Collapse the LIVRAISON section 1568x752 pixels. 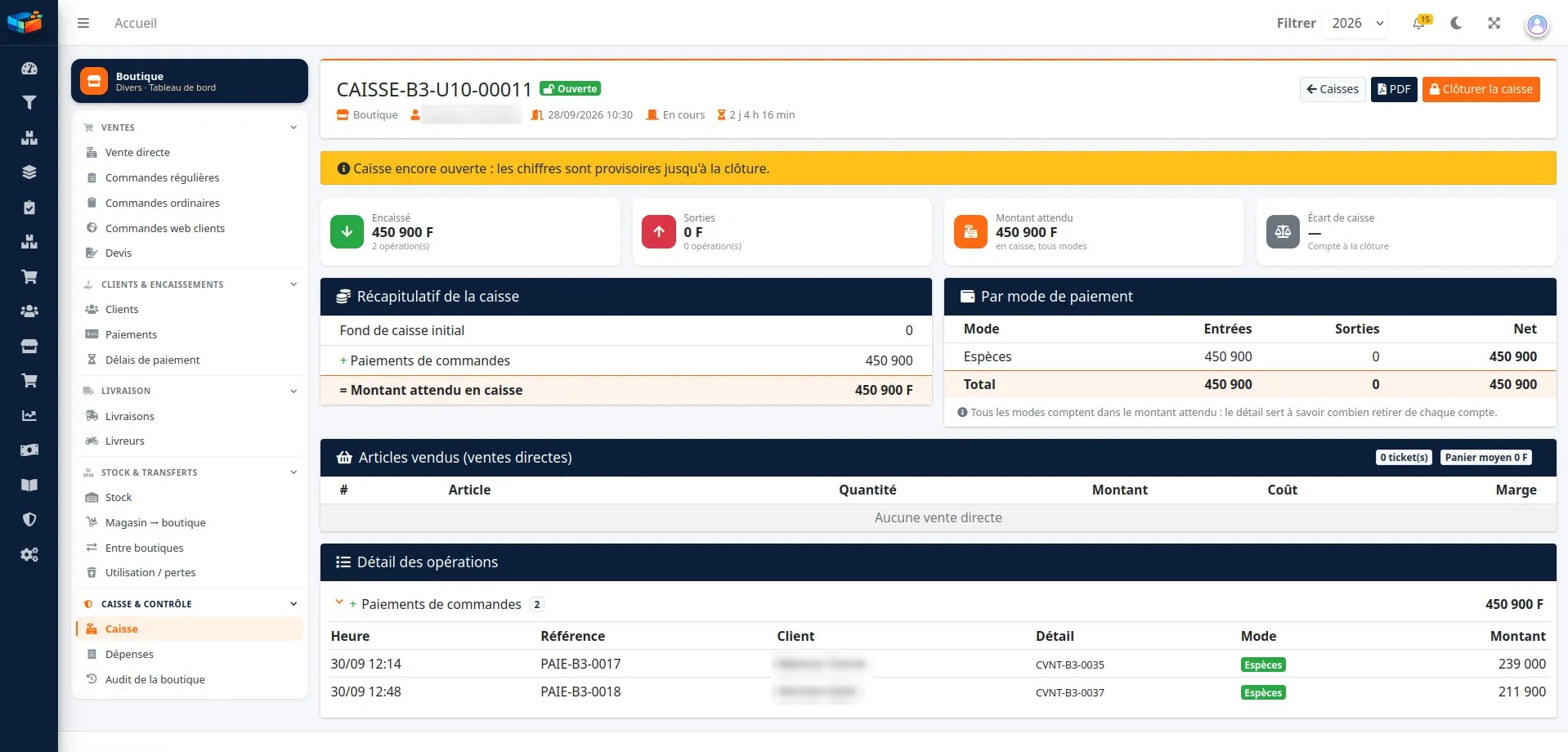click(190, 391)
